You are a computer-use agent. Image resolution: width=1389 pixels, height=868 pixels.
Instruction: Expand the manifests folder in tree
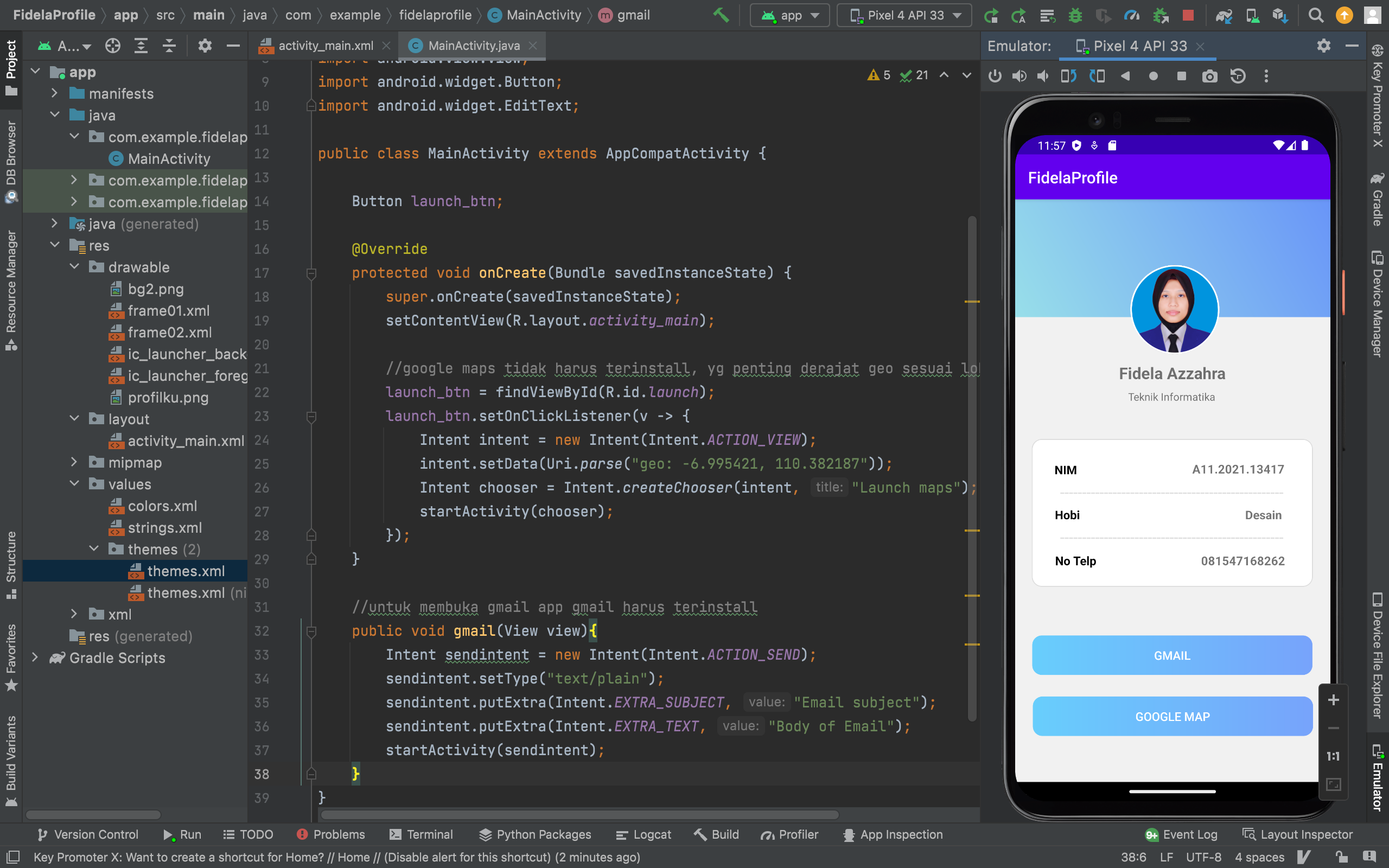54,93
